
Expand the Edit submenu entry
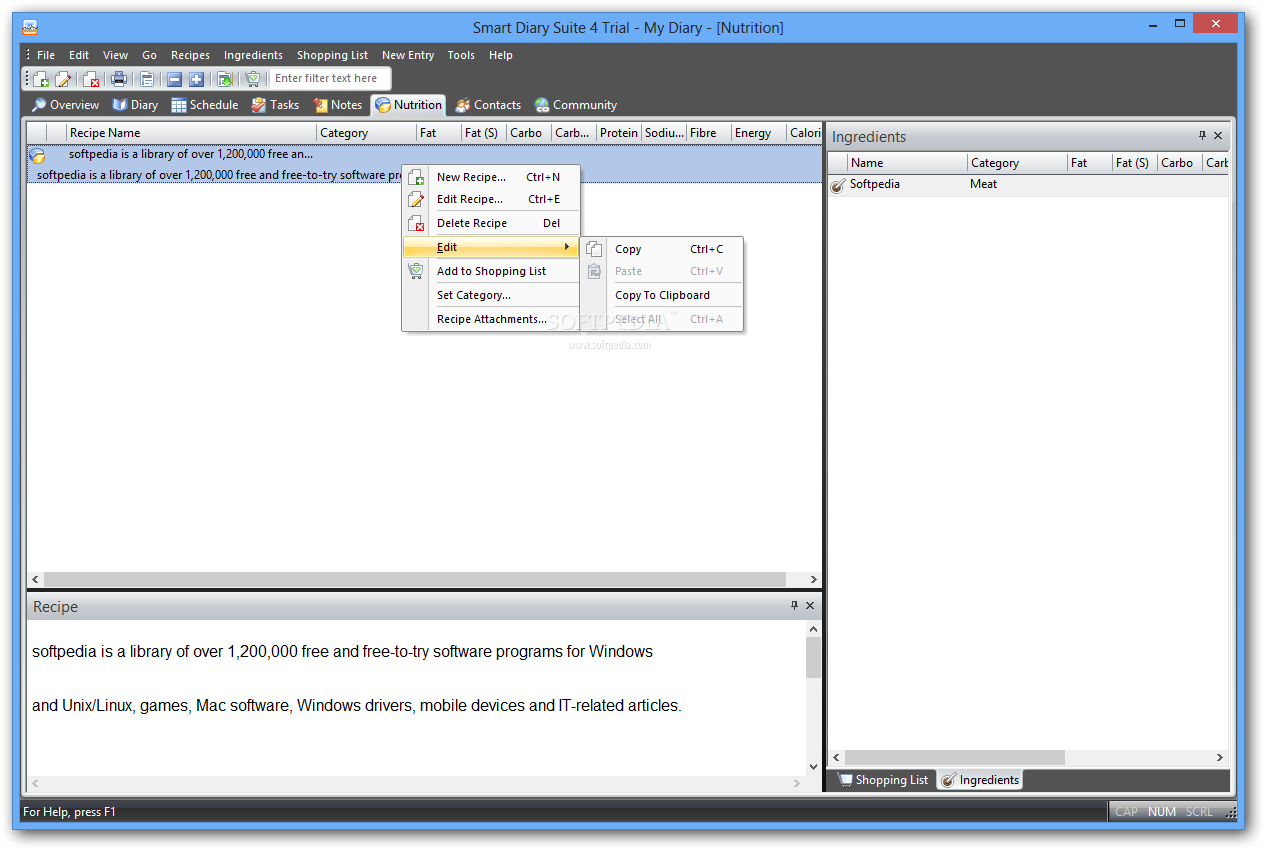click(x=491, y=247)
